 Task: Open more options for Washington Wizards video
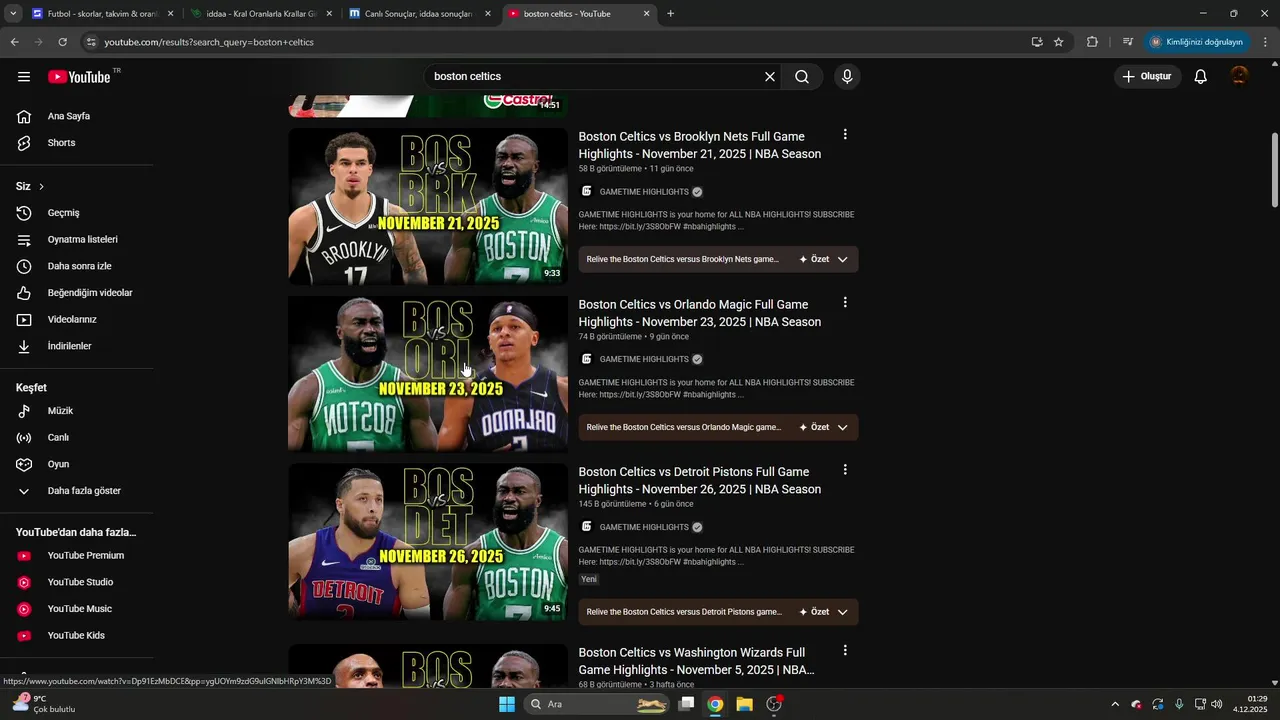click(x=845, y=651)
